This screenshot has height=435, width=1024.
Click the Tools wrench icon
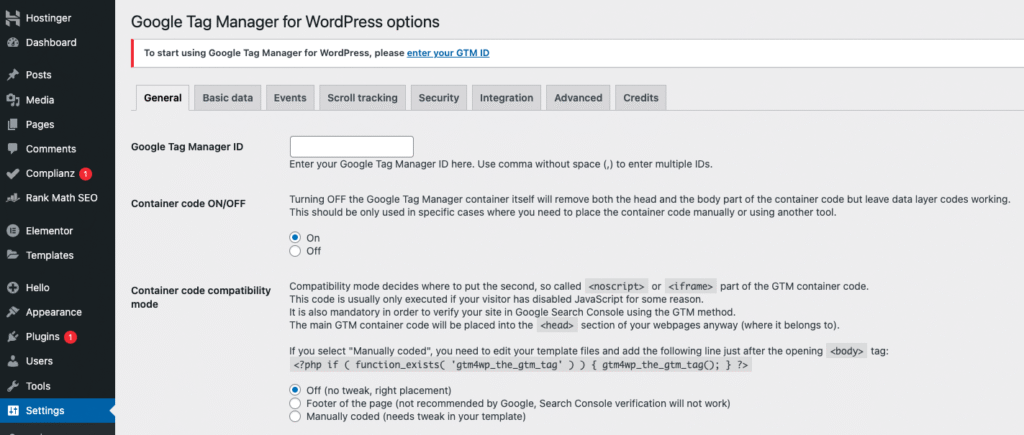tap(13, 386)
